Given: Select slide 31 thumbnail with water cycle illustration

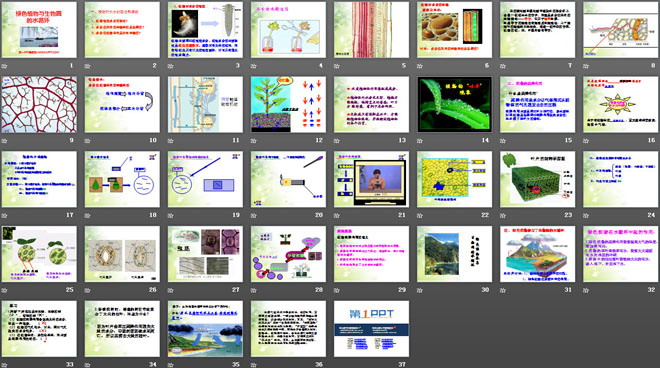Looking at the screenshot, I should pyautogui.click(x=538, y=254).
